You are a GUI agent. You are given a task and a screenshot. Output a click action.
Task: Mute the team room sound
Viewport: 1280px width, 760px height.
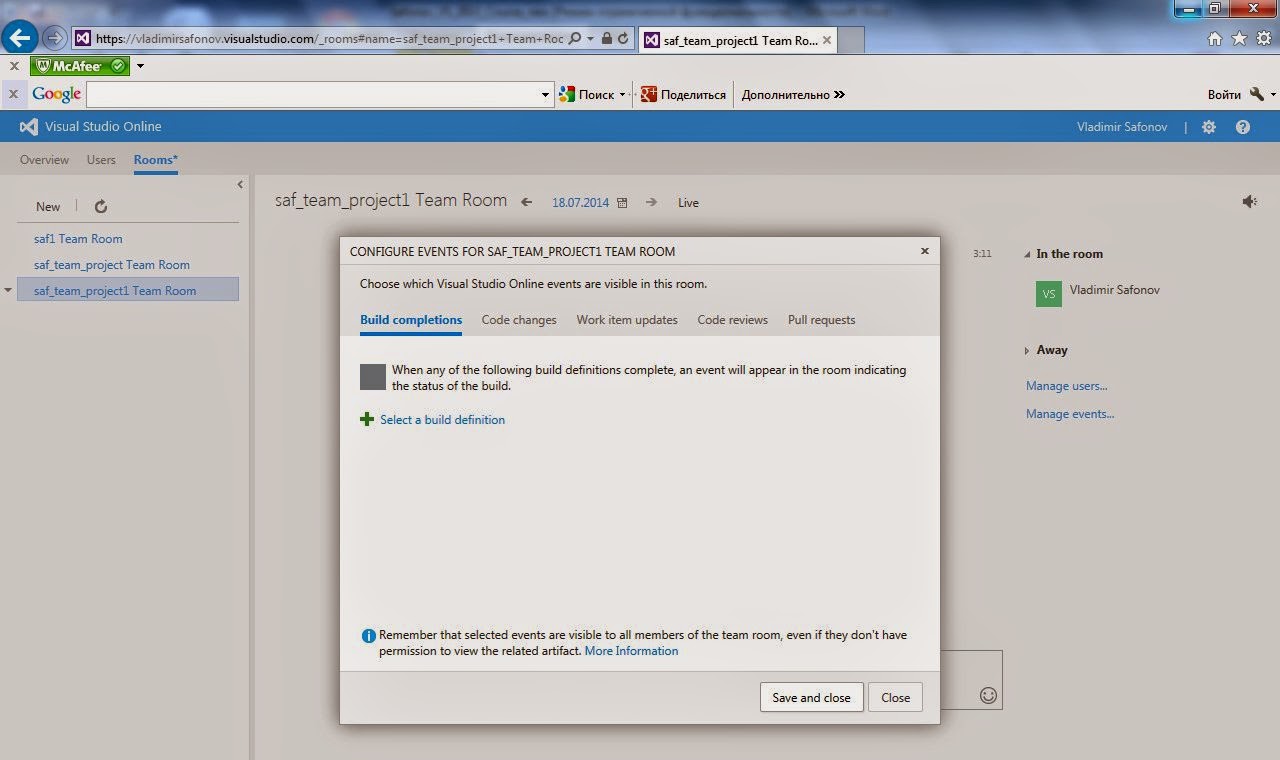[1250, 202]
